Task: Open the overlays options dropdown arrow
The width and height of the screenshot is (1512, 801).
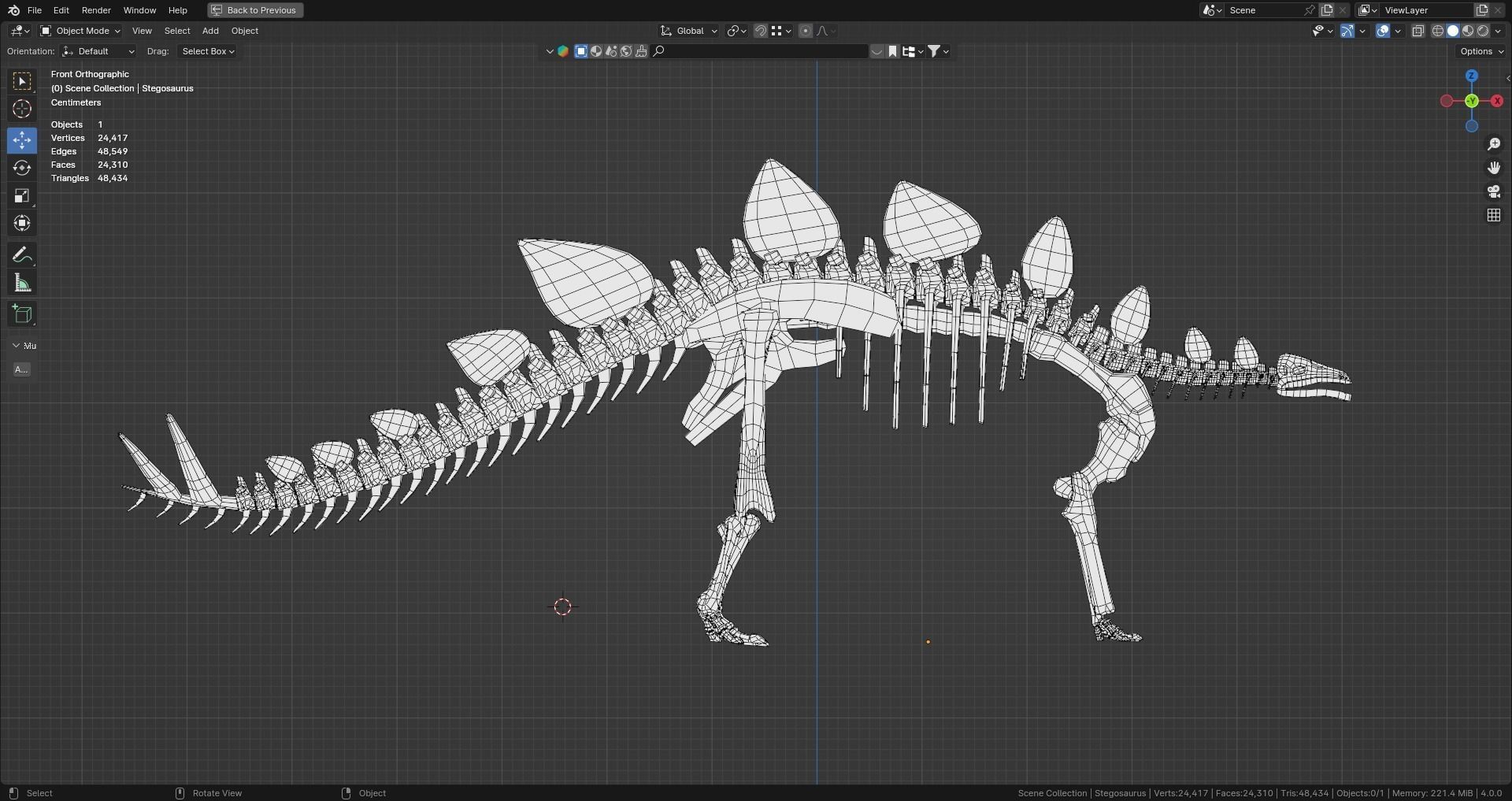Action: point(1398,31)
